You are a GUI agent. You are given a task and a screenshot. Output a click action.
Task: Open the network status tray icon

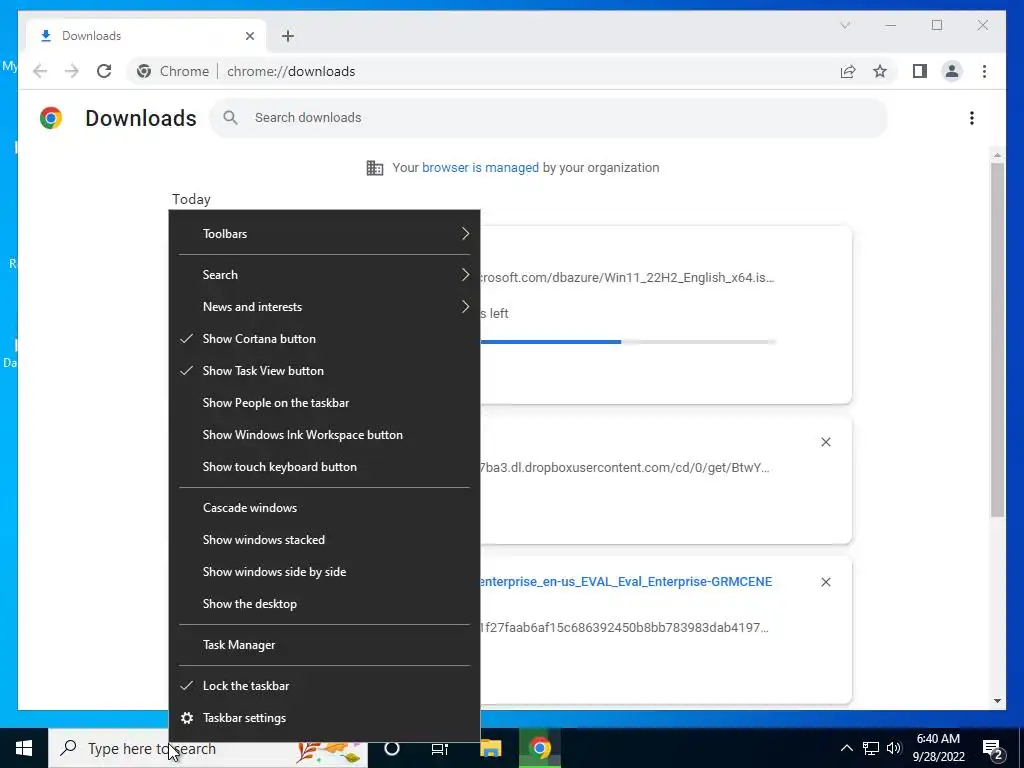click(x=871, y=748)
